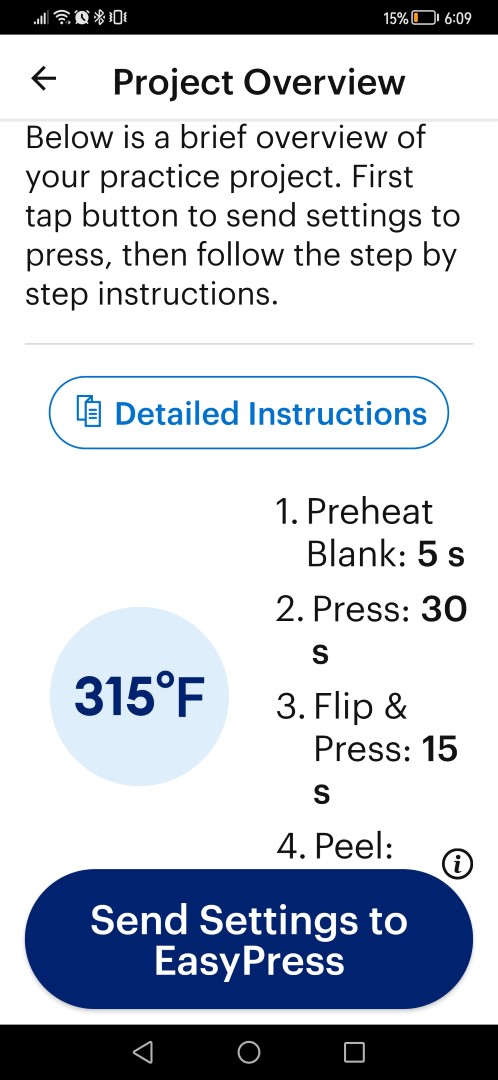This screenshot has height=1080, width=498.
Task: Click the info icon near Peel
Action: [x=457, y=862]
